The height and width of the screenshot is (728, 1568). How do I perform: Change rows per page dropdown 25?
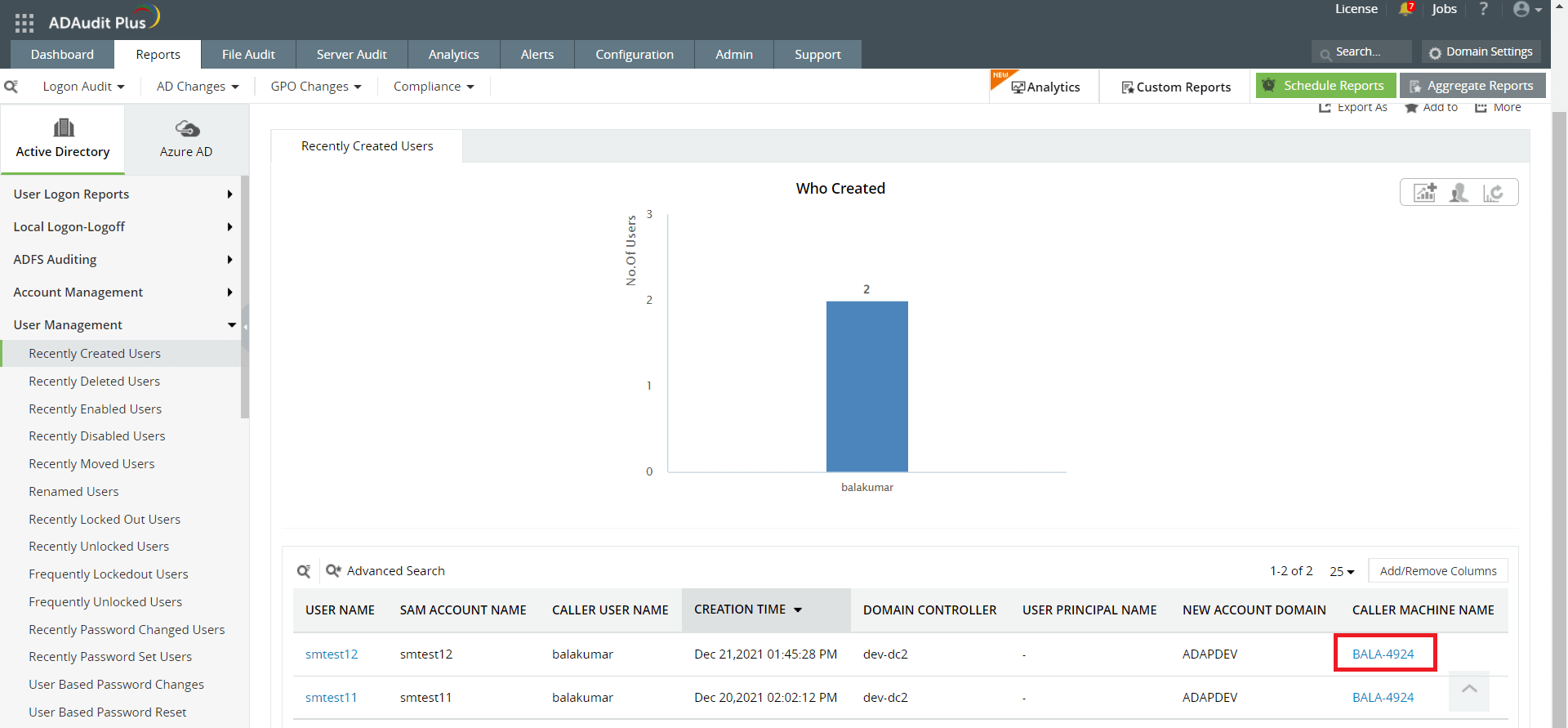[x=1341, y=571]
